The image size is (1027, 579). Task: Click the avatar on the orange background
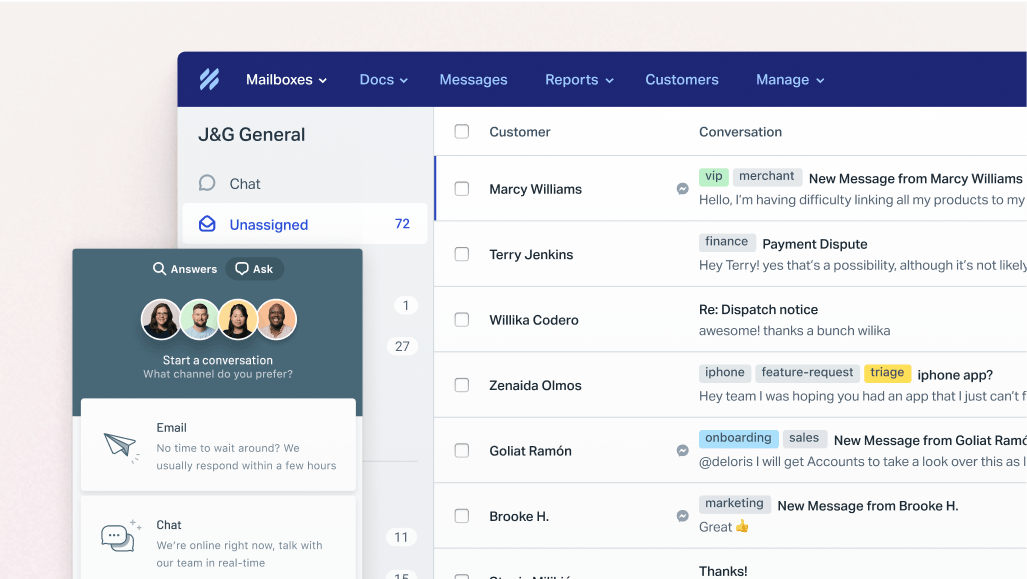click(x=276, y=320)
